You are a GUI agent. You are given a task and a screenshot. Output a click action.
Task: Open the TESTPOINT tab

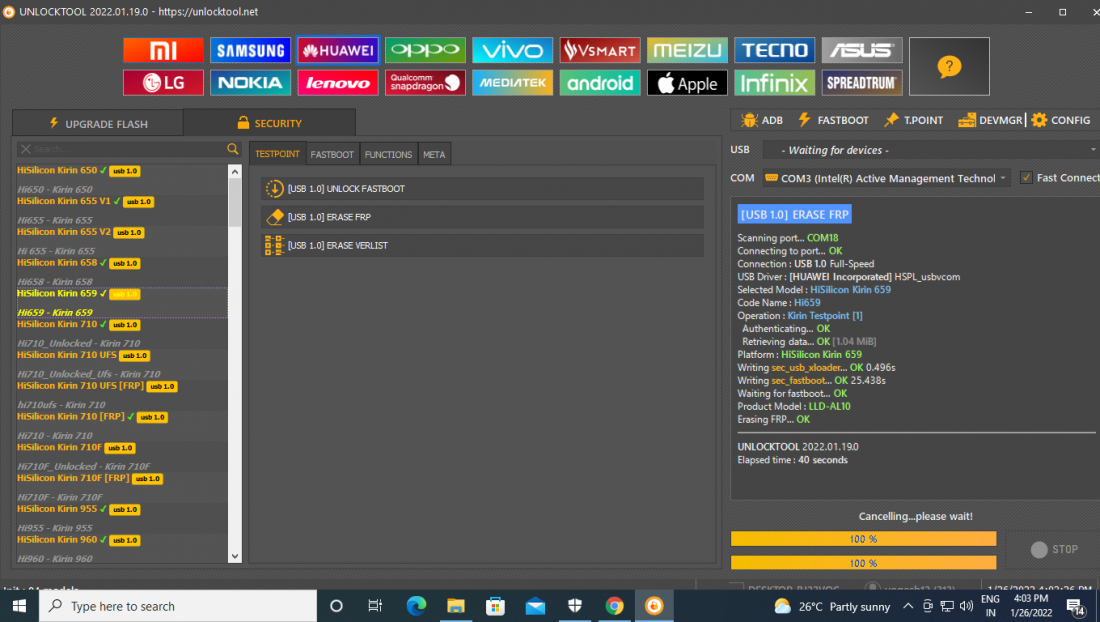click(277, 154)
